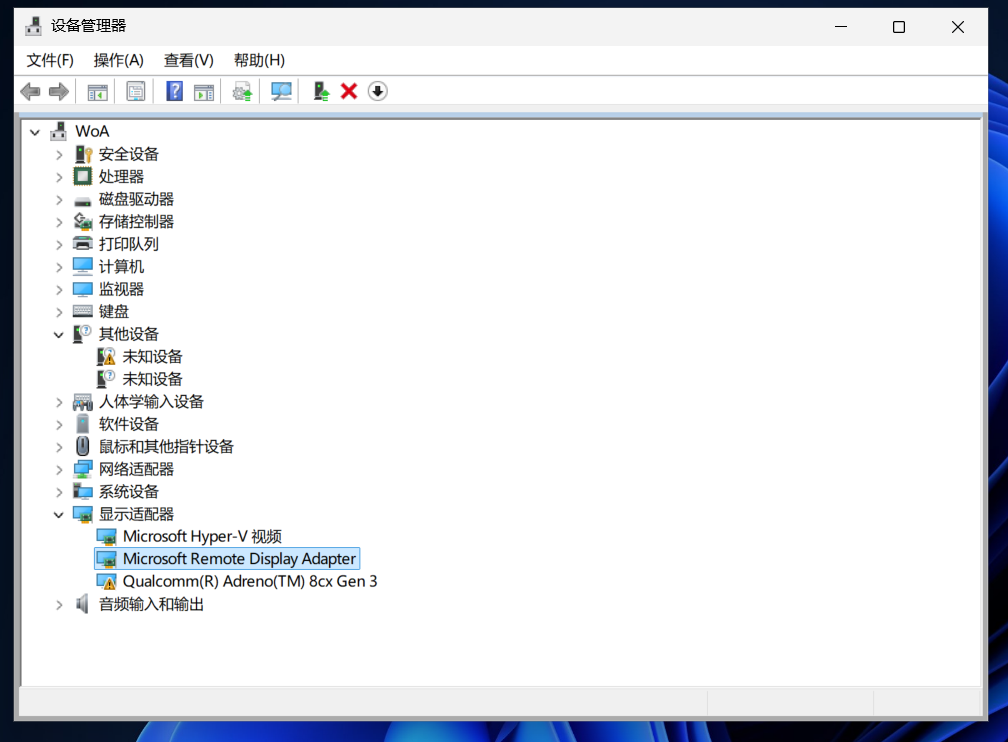
Task: Click the 安全设备 category icon
Action: tap(83, 154)
